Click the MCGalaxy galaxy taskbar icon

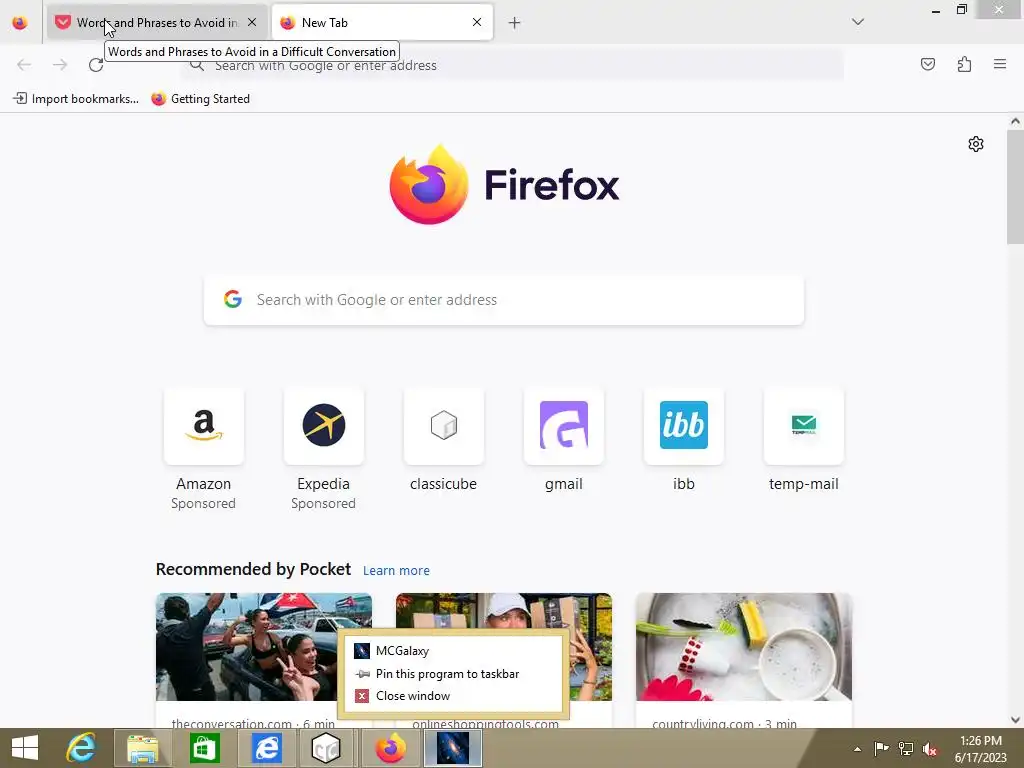[x=453, y=748]
